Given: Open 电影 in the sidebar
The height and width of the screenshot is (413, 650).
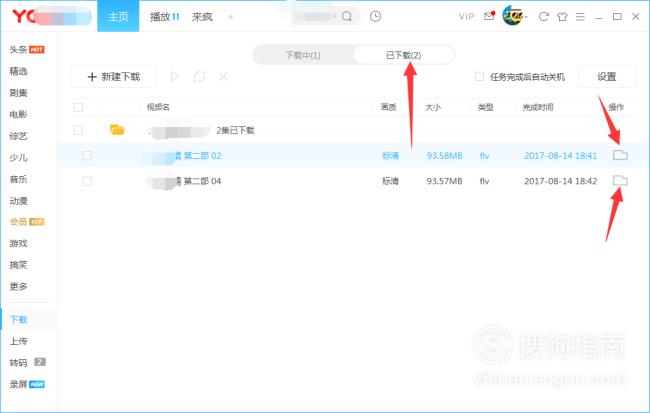Looking at the screenshot, I should [19, 114].
